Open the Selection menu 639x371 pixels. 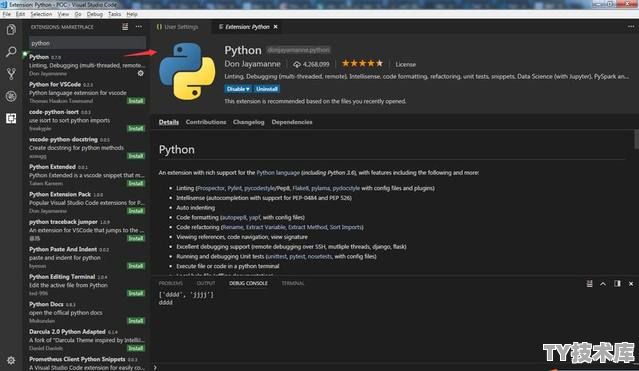(41, 14)
